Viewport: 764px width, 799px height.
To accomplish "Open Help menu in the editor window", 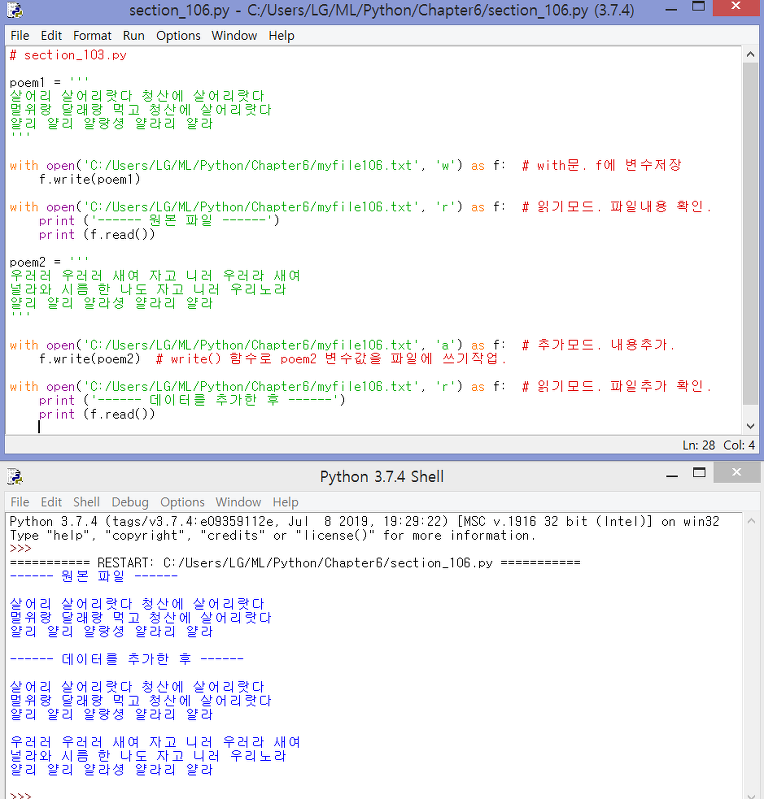I will point(281,36).
